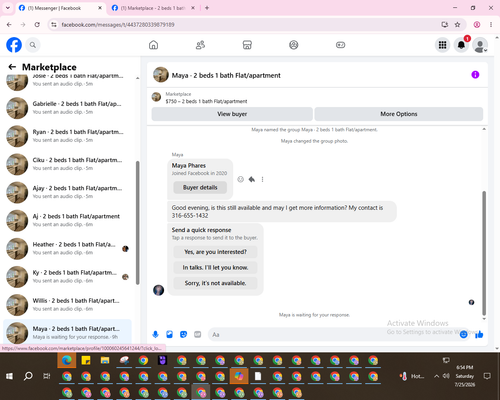Go to the Home feed icon
The image size is (500, 400).
pos(153,45)
